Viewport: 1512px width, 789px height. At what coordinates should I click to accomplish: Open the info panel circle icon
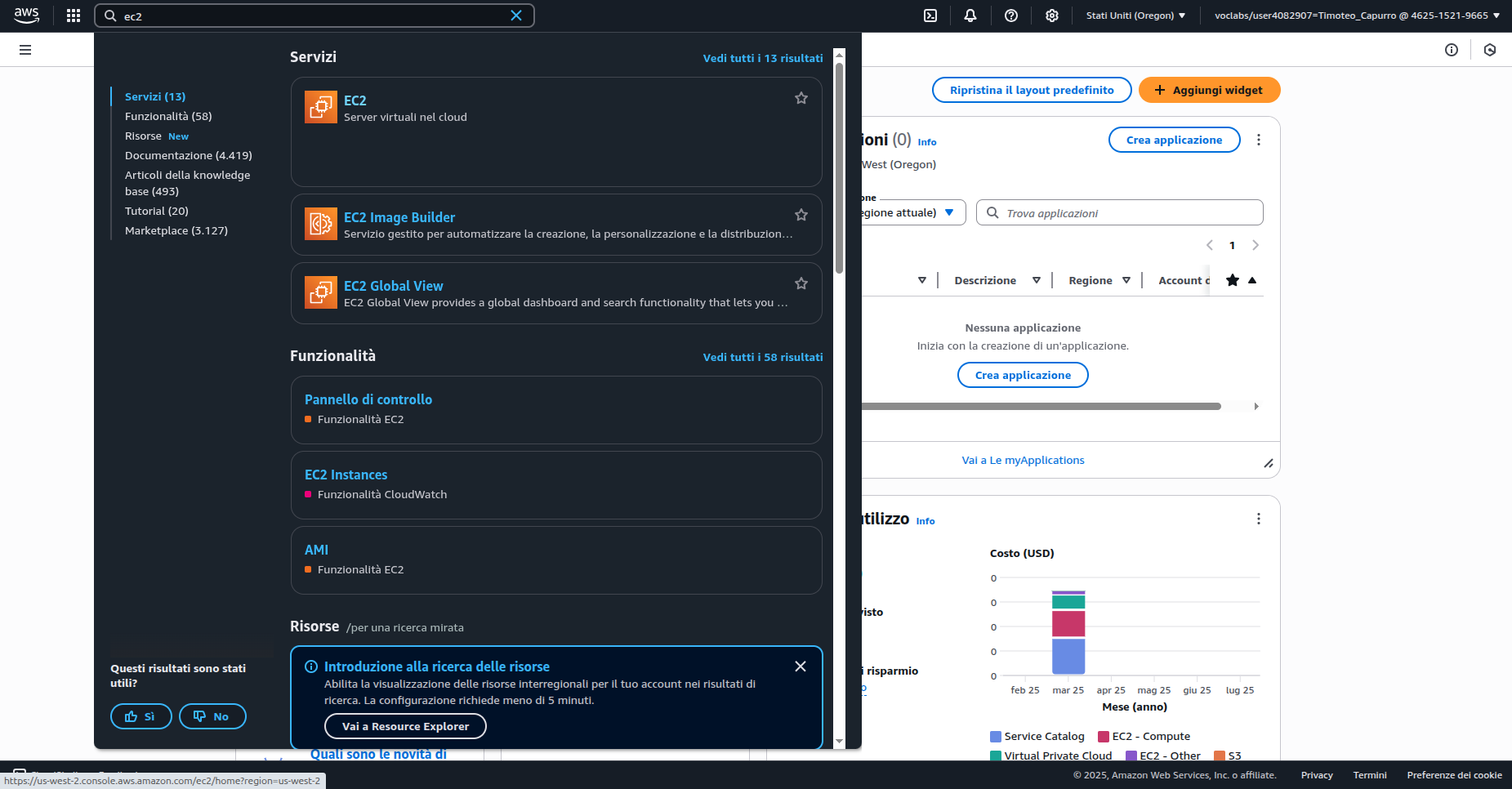pos(1452,50)
